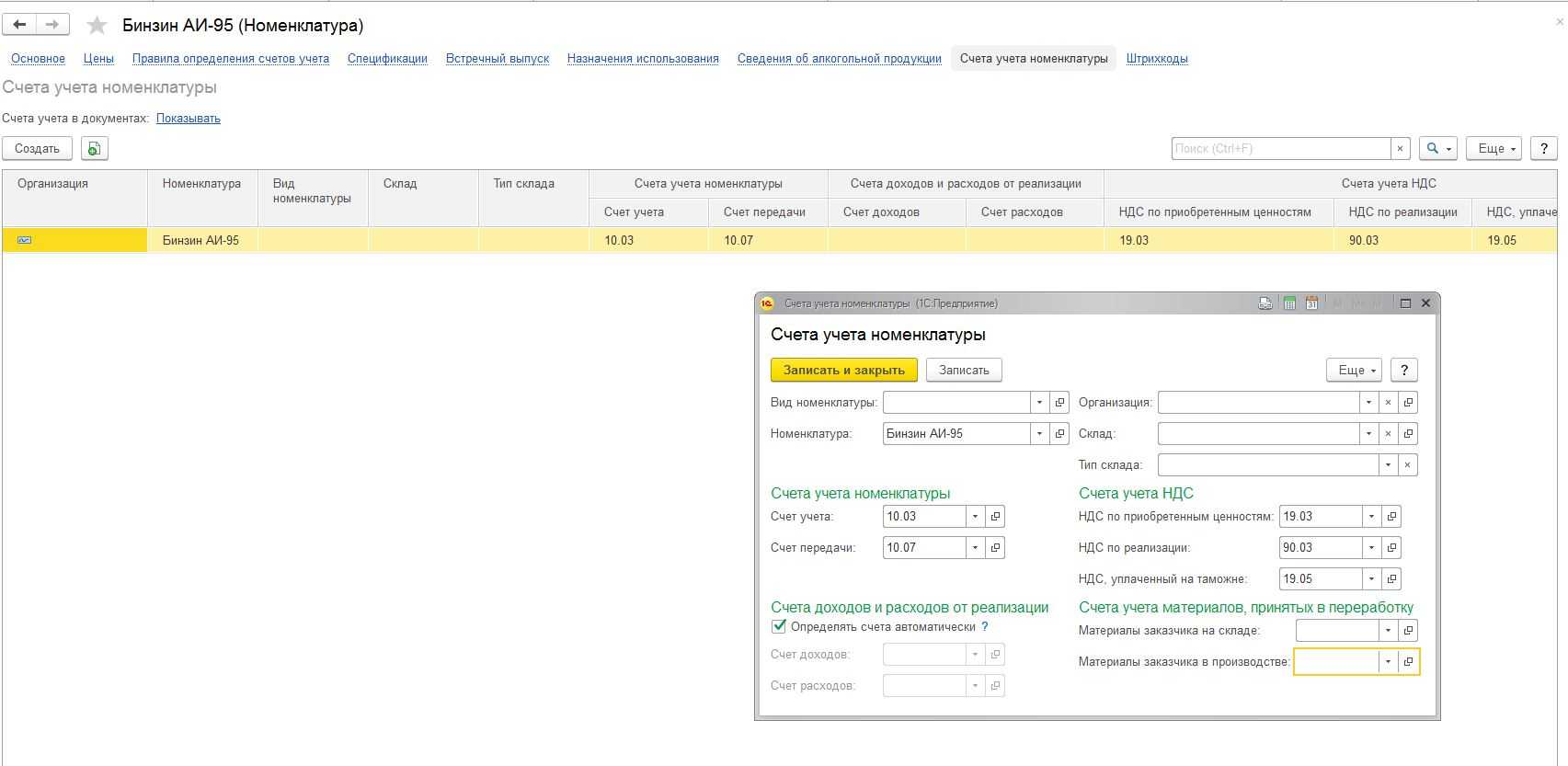Click Показывать link
Screen dimensions: 1568x766
click(x=189, y=118)
